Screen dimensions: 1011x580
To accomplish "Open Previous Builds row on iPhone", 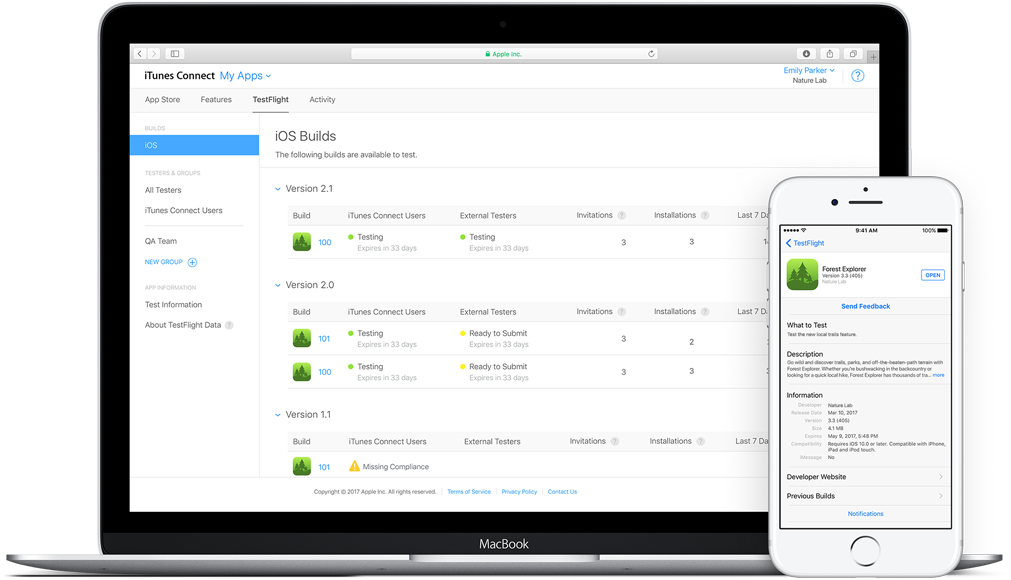I will point(865,496).
